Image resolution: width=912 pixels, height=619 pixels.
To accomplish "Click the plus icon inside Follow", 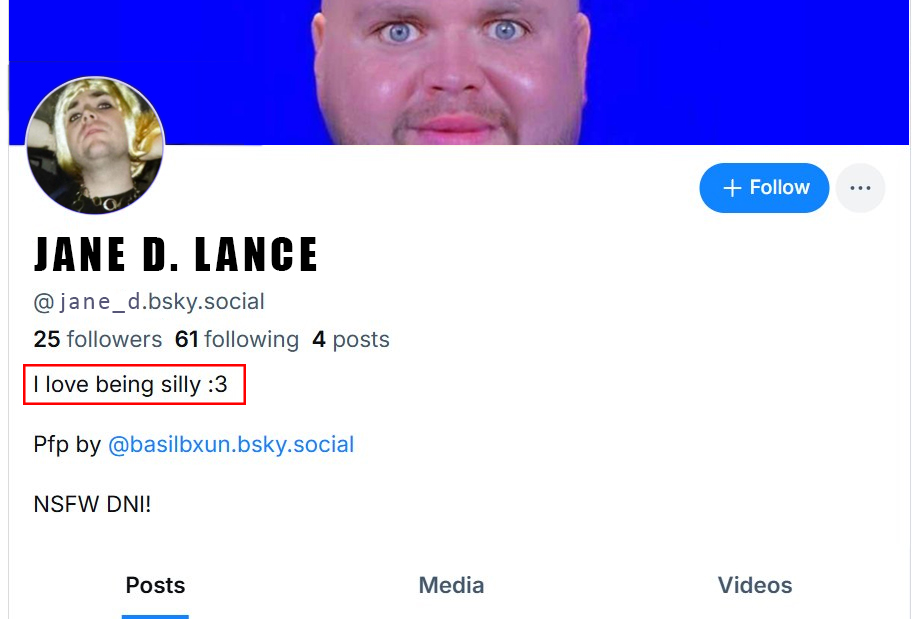I will point(732,188).
